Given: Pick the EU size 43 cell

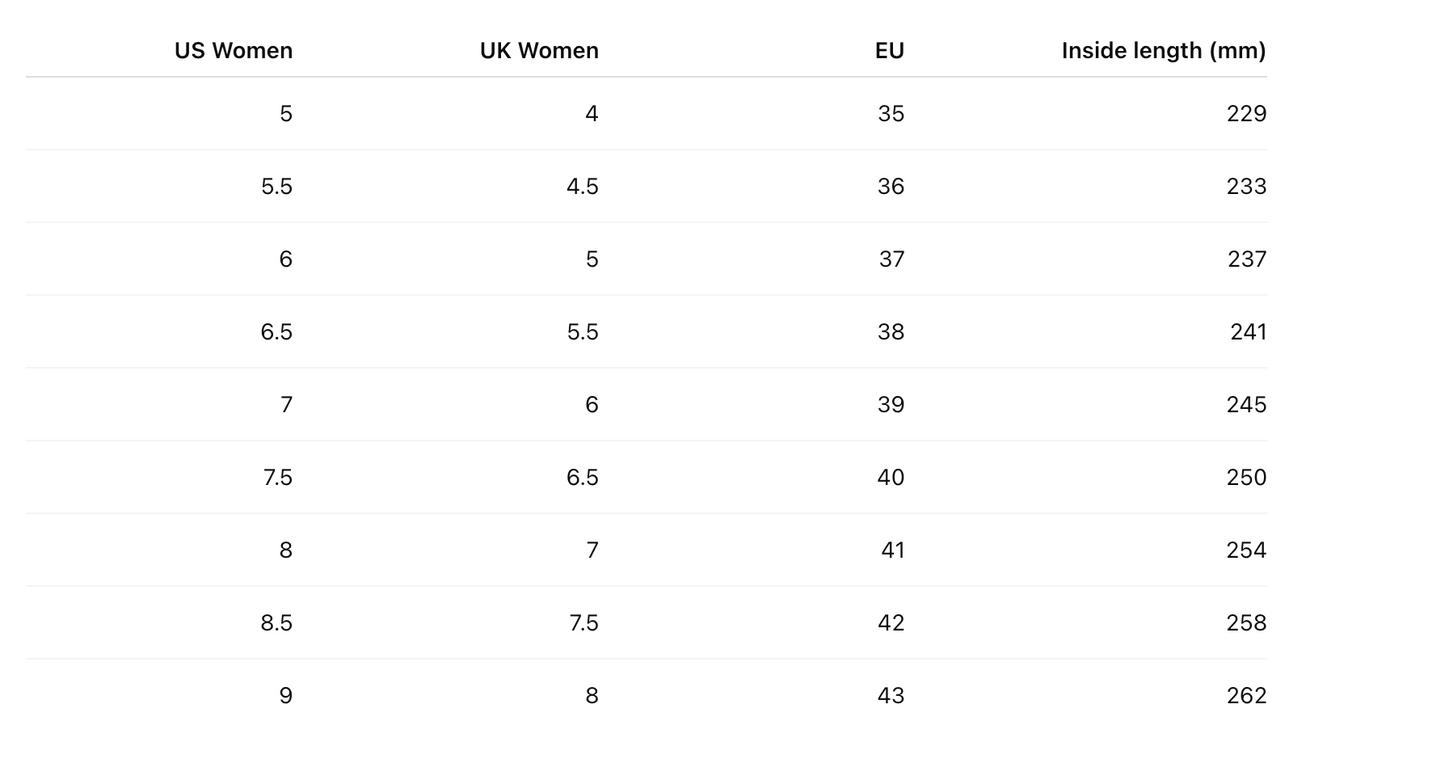Looking at the screenshot, I should tap(891, 696).
